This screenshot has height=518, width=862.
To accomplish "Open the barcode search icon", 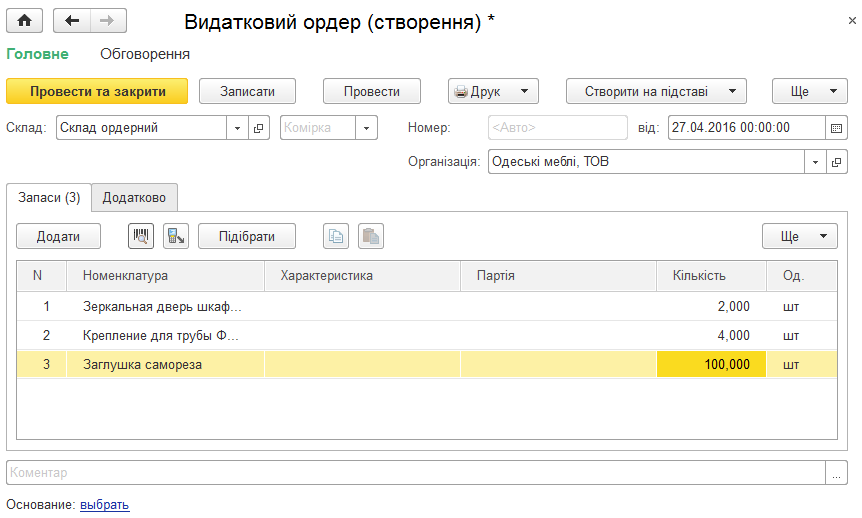I will (141, 236).
